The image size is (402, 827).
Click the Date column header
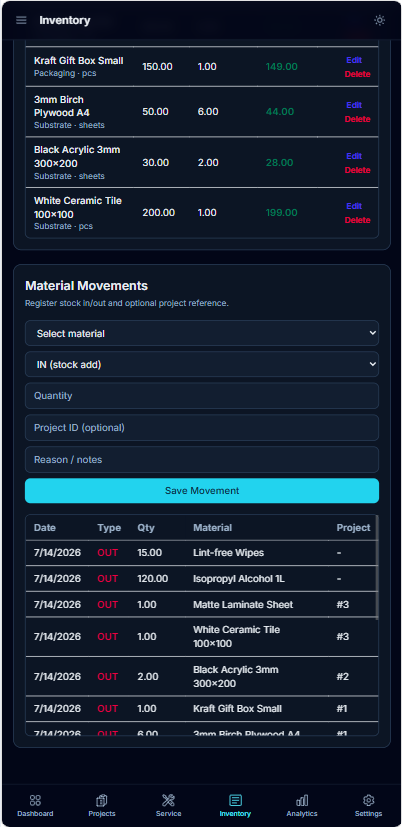pyautogui.click(x=45, y=527)
